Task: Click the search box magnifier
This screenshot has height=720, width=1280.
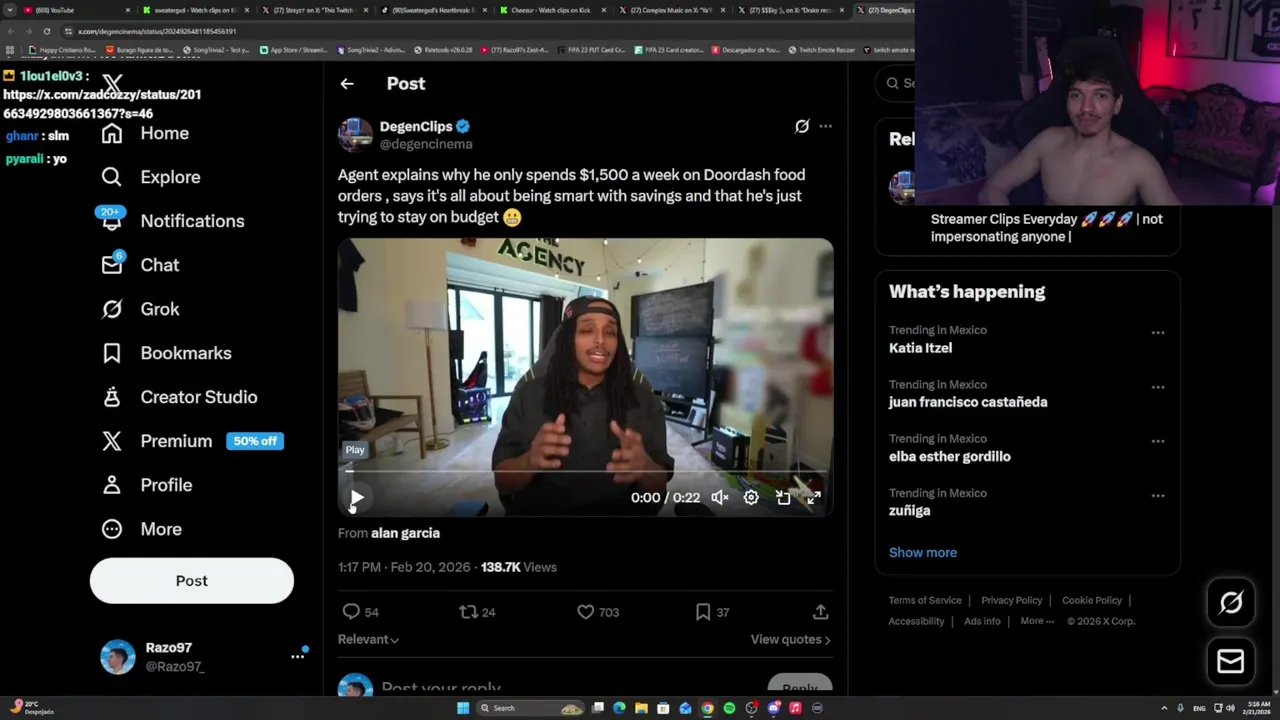Action: coord(893,83)
